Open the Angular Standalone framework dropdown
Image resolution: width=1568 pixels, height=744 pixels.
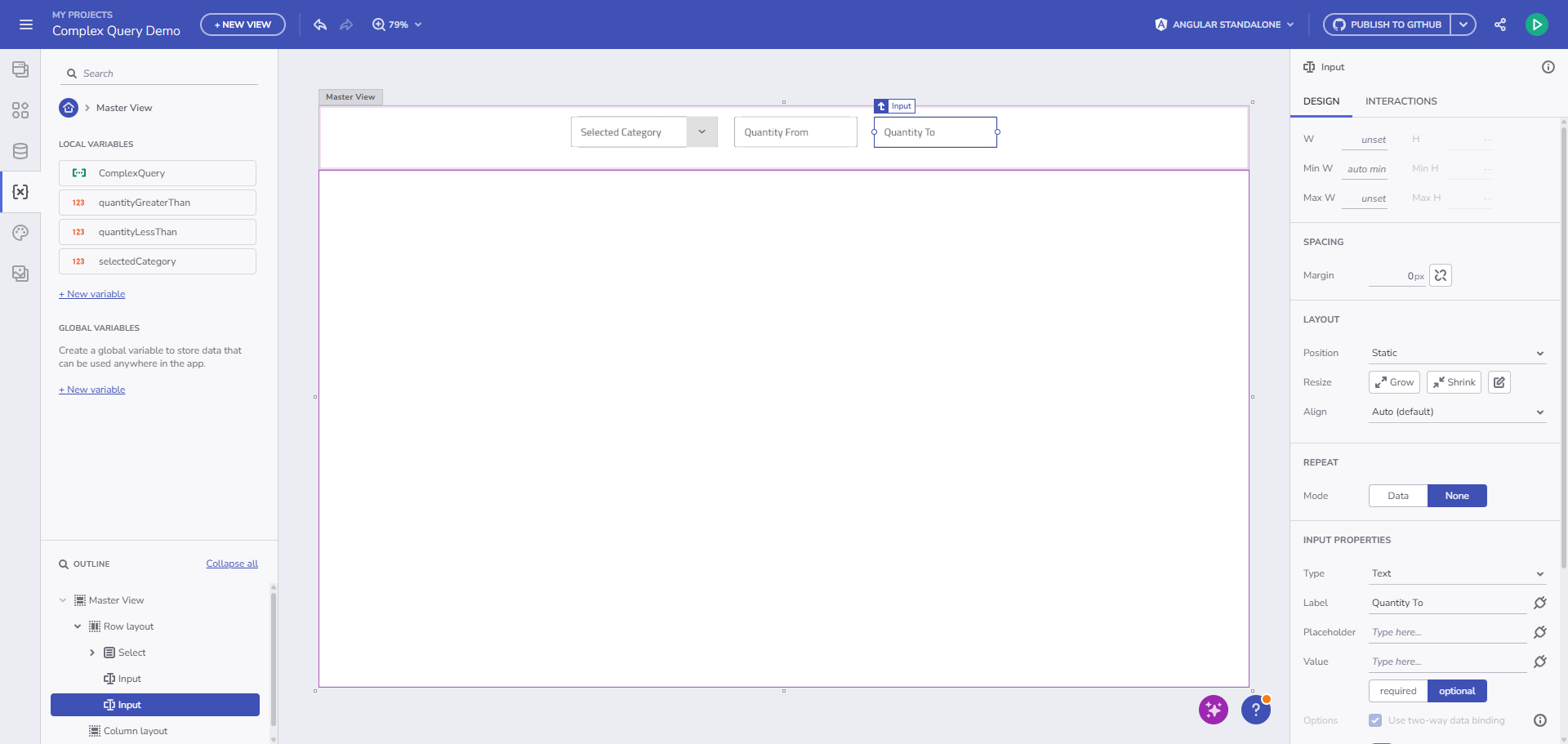click(1224, 25)
